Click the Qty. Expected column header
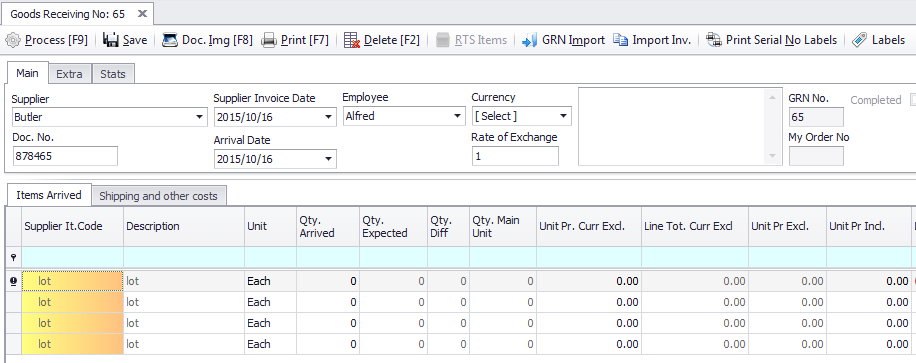Viewport: 916px width, 363px height. pos(394,226)
